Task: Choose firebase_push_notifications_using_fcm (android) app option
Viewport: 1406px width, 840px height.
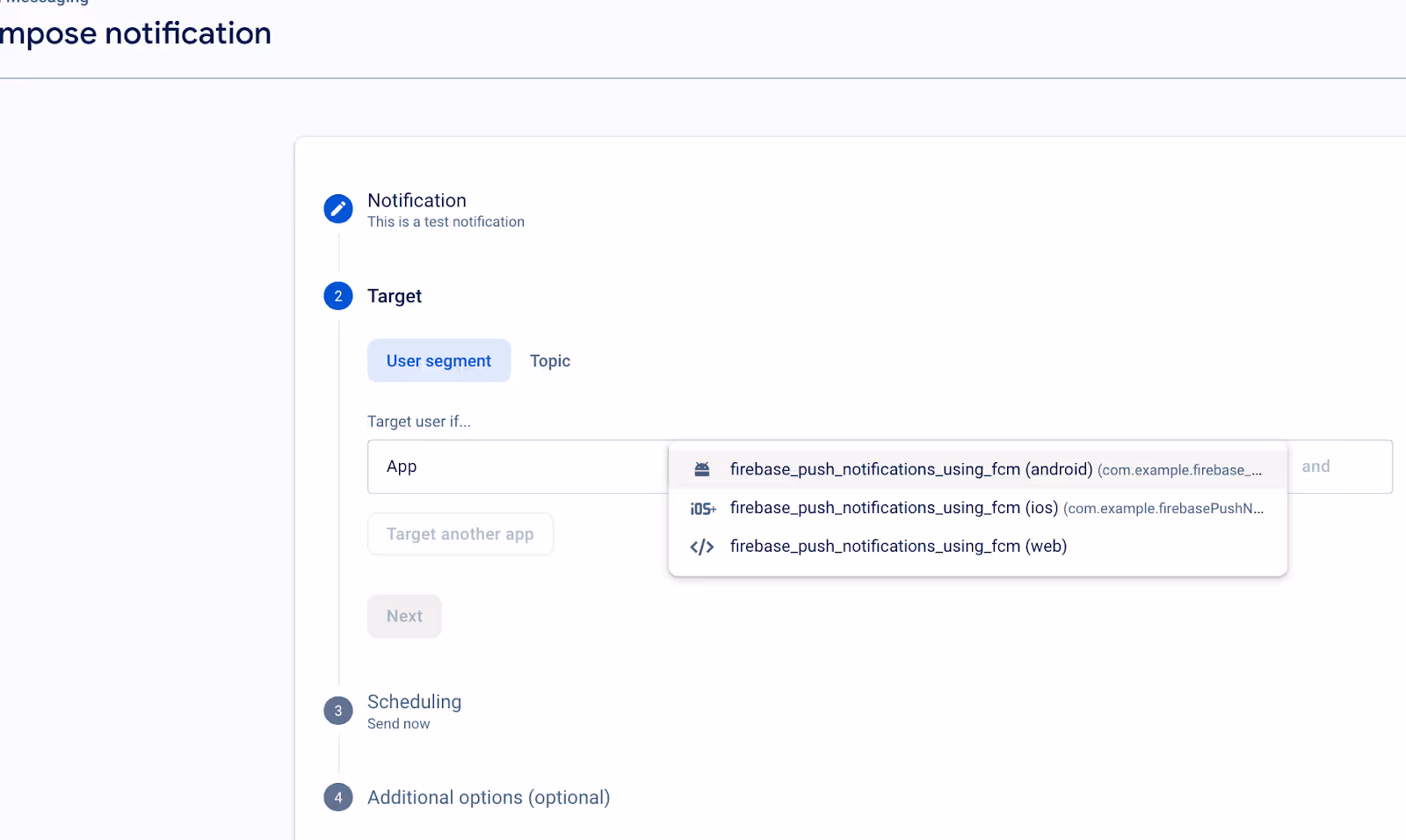Action: point(978,469)
